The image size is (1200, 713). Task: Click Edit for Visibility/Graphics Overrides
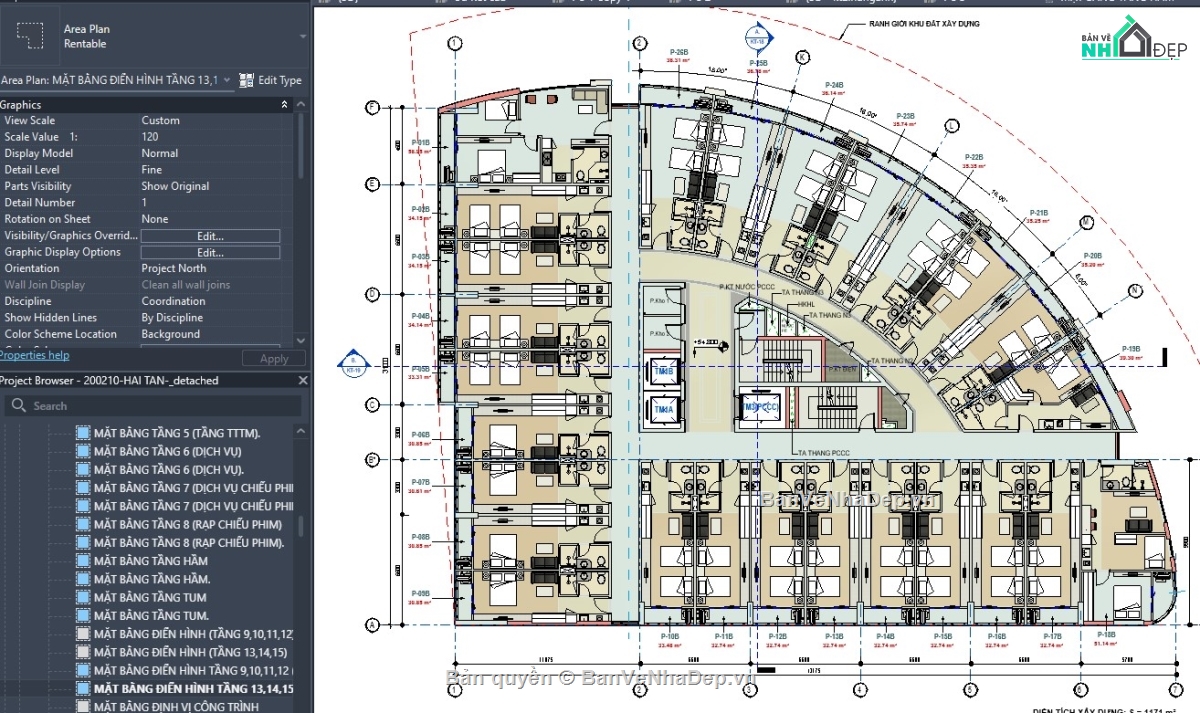[210, 235]
